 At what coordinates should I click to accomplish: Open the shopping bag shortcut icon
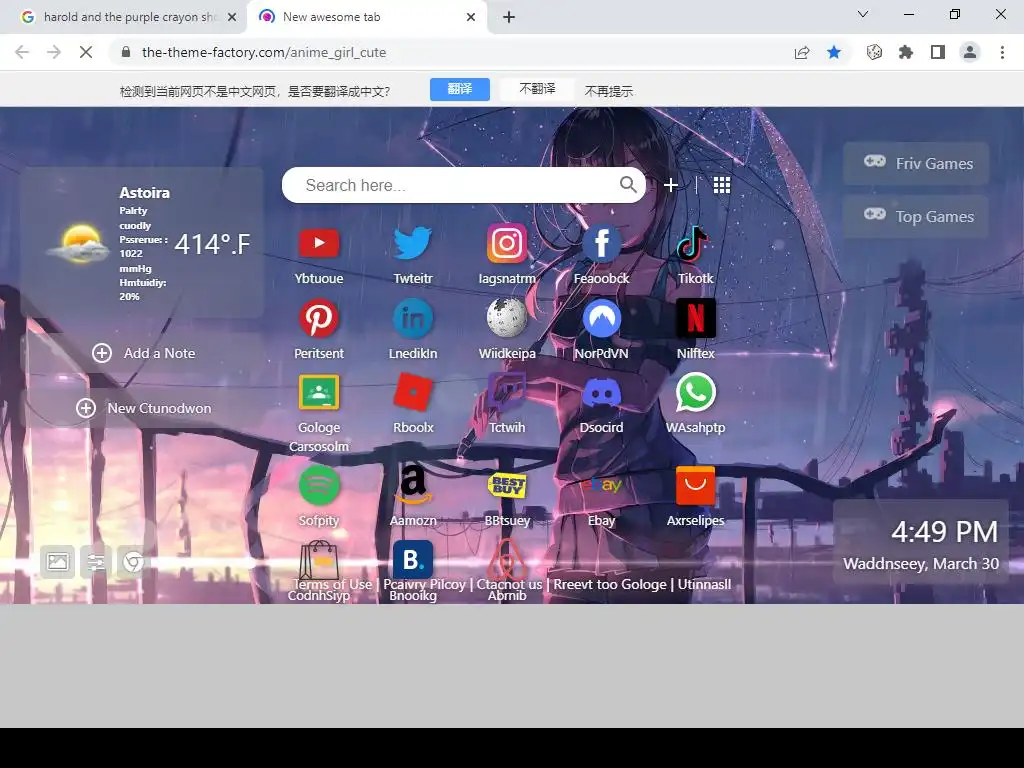(x=319, y=560)
